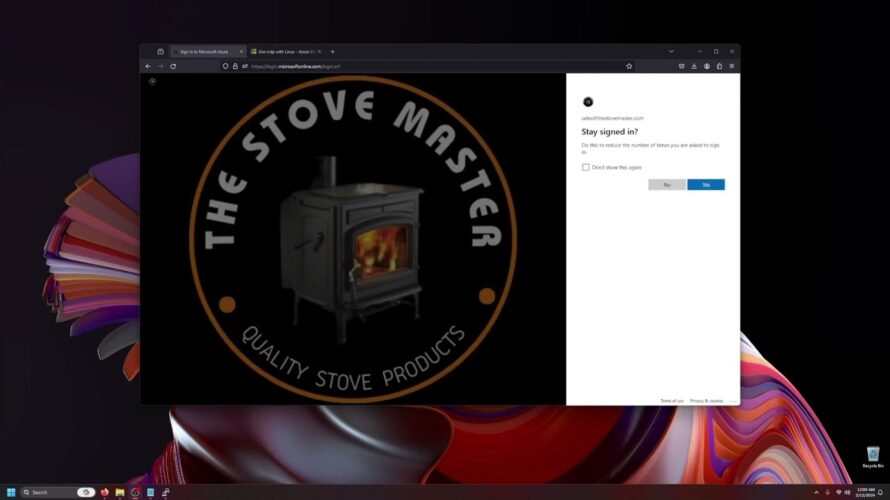890x500 pixels.
Task: Click the microphone tray icon
Action: [x=828, y=492]
